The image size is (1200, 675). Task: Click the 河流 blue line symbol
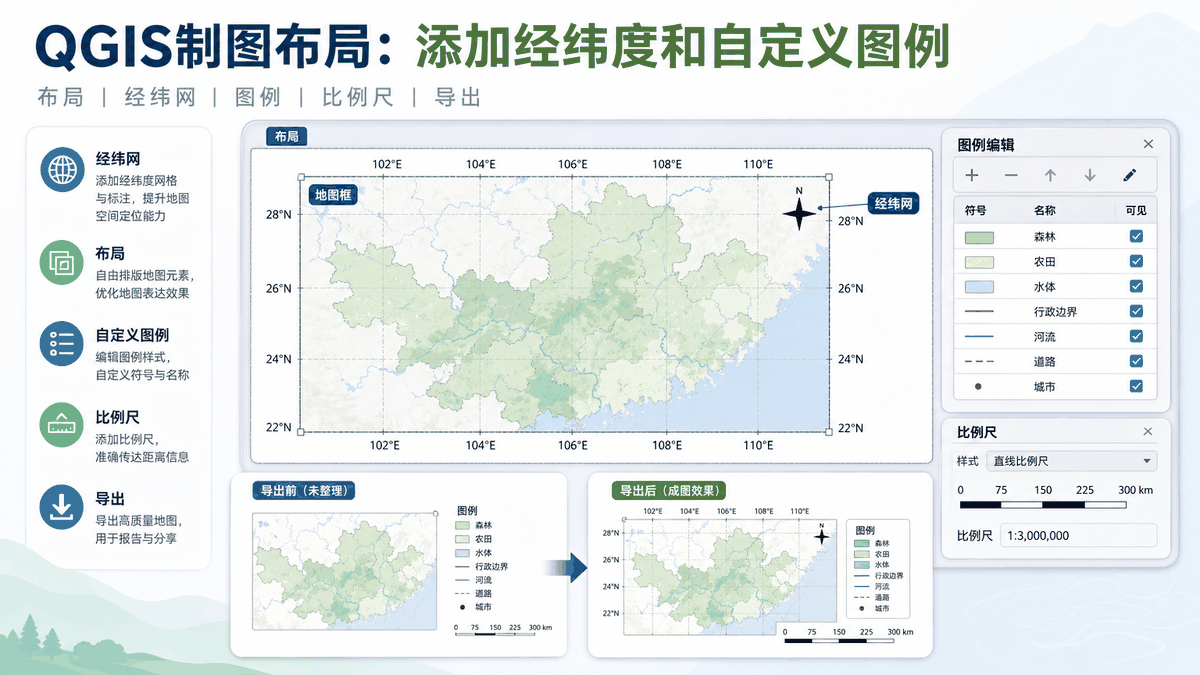pyautogui.click(x=979, y=336)
